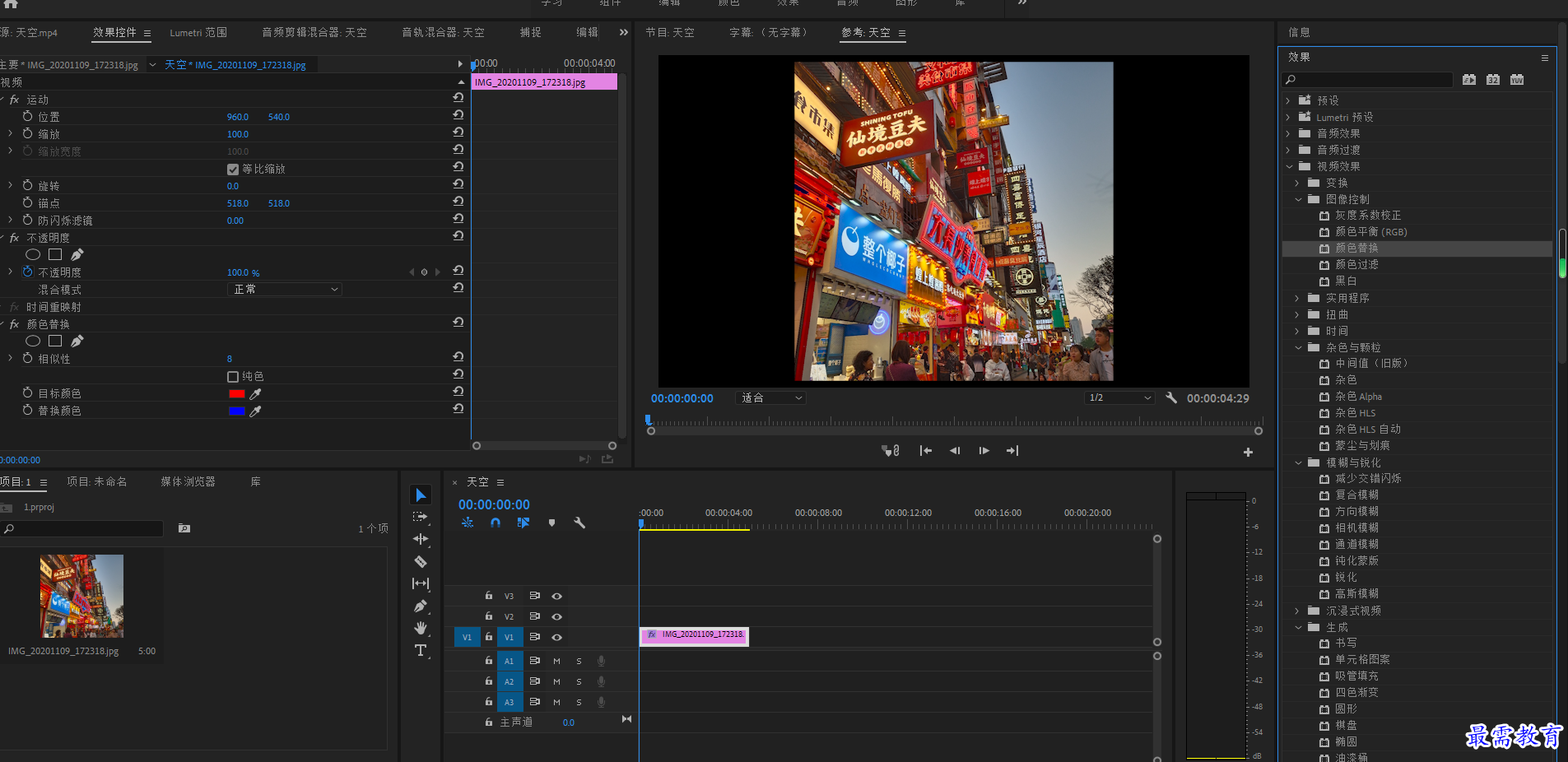
Task: Switch to the Lumetri 范围 tab
Action: click(x=198, y=33)
